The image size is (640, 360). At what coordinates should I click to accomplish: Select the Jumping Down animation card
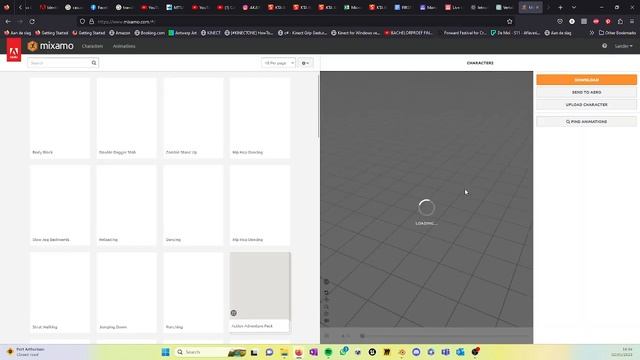pos(127,292)
